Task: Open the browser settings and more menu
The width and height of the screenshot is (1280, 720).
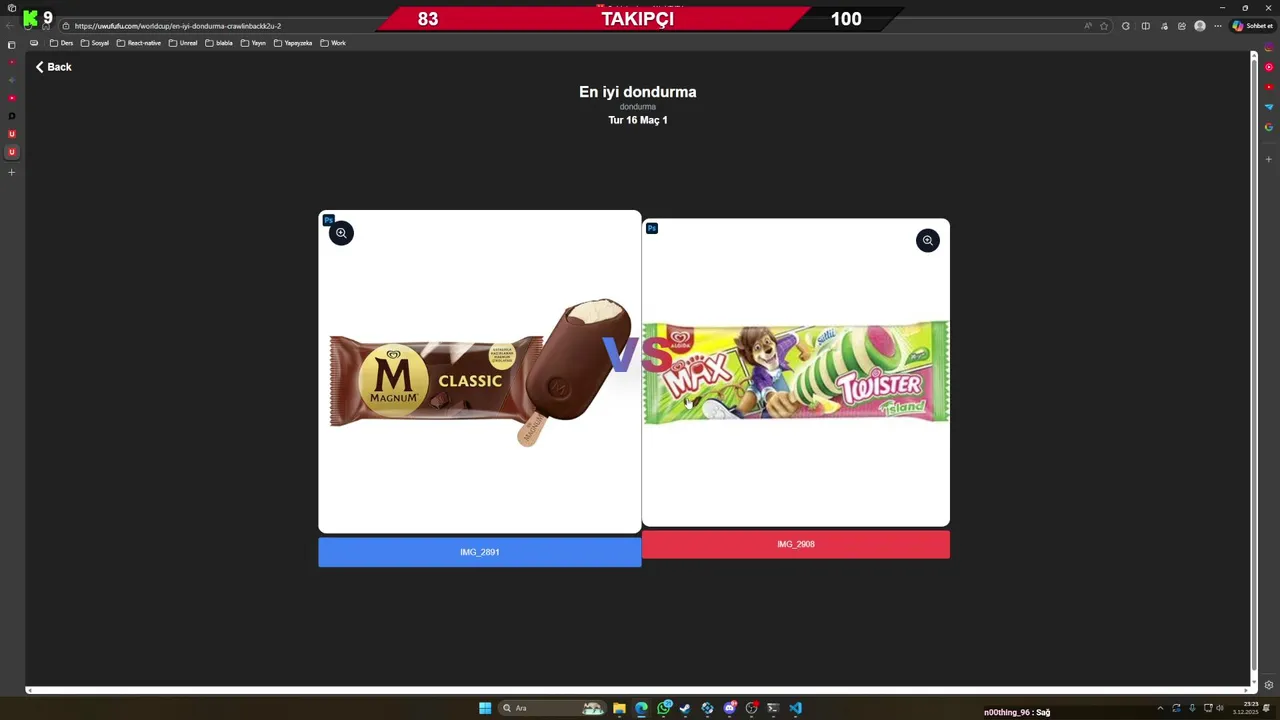Action: (1218, 26)
